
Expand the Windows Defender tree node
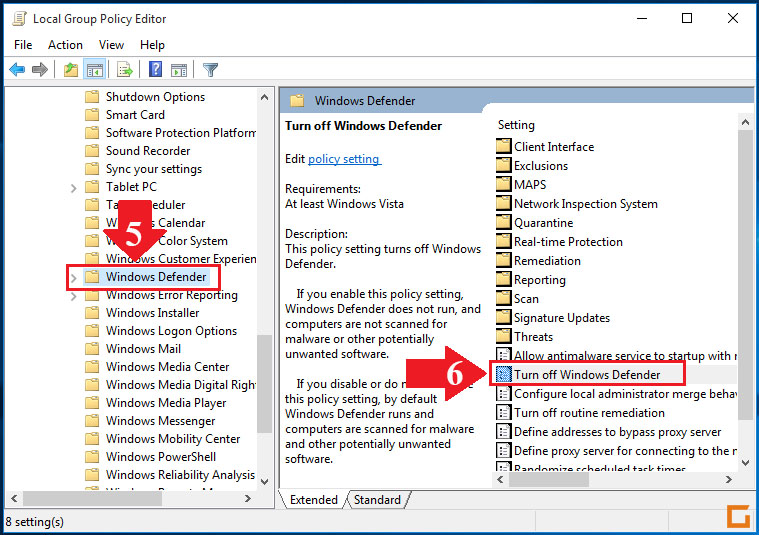coord(74,278)
